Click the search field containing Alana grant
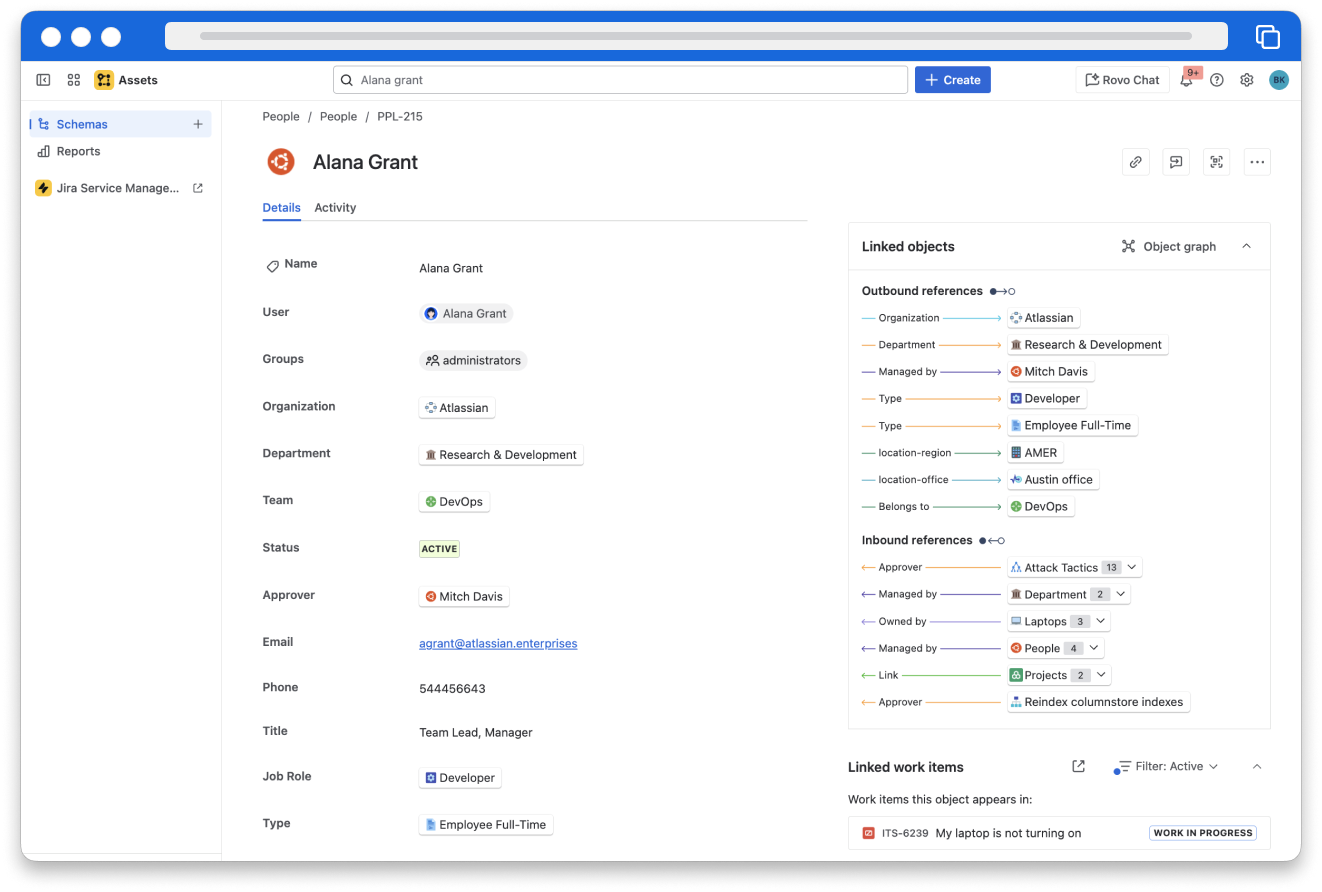 coord(620,80)
